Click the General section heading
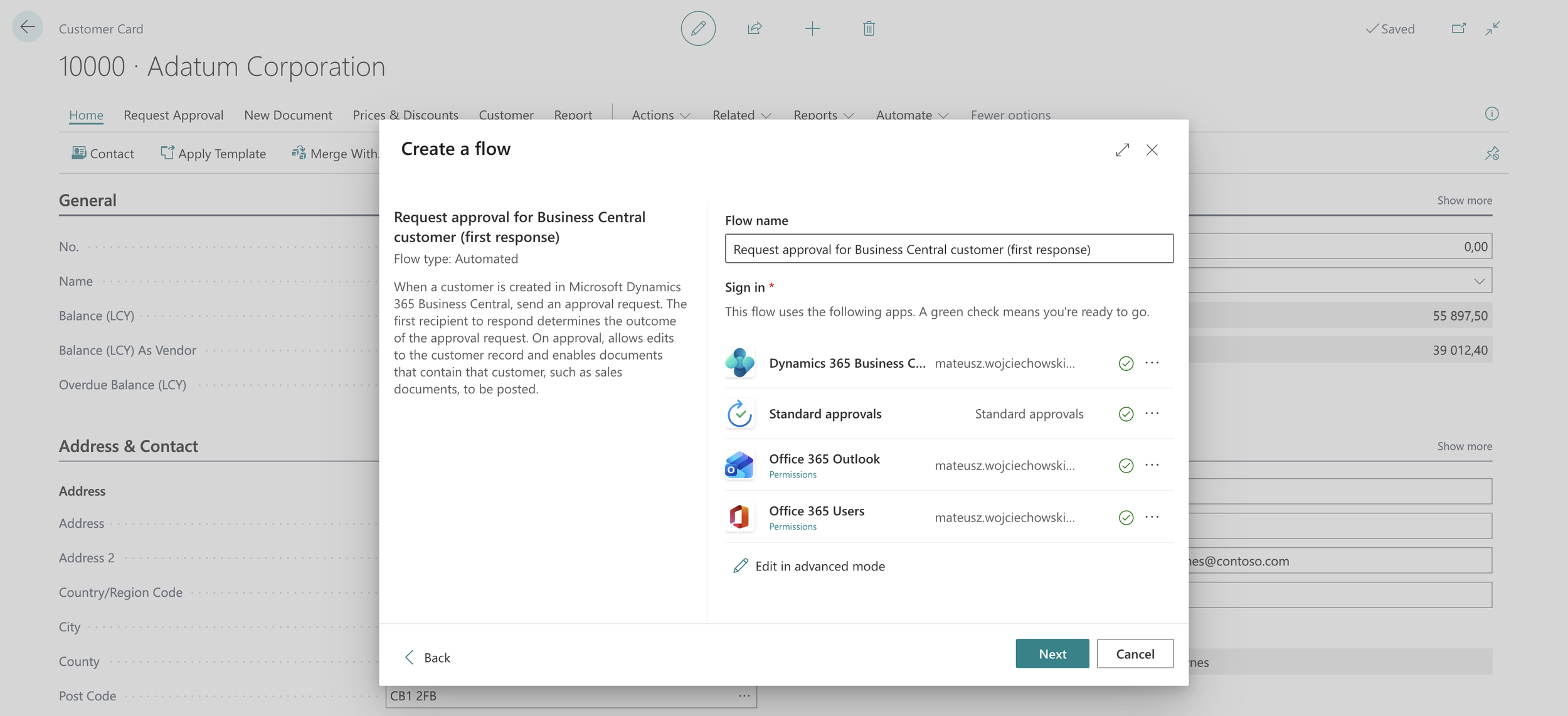The height and width of the screenshot is (716, 1568). click(88, 200)
